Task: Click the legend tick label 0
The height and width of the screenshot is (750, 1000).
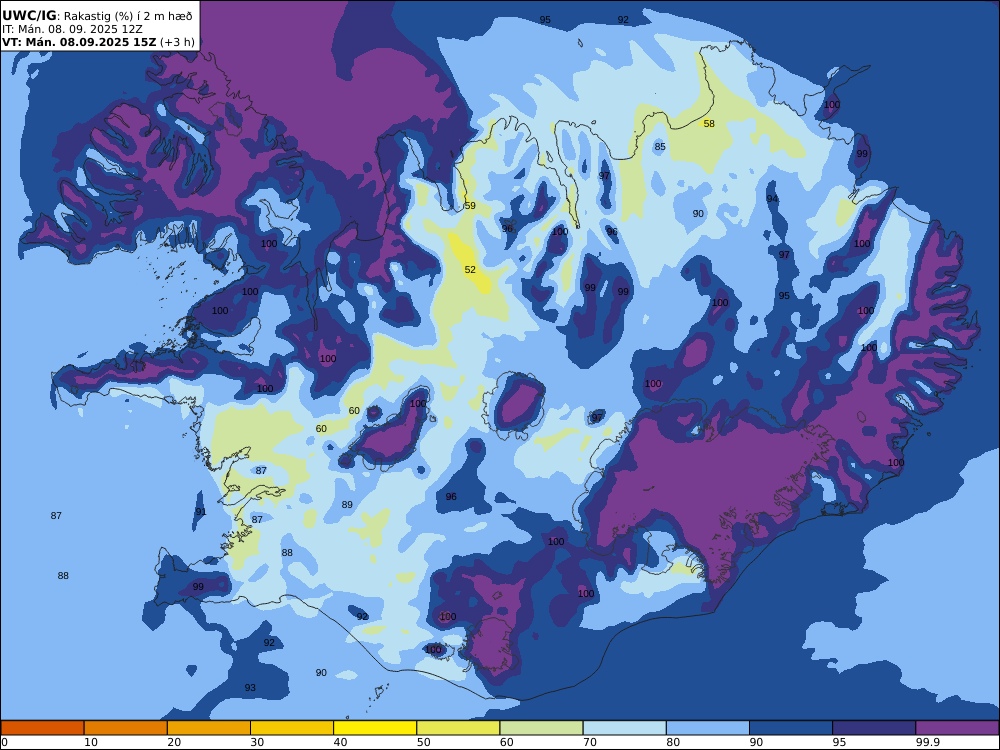Action: pos(4,742)
